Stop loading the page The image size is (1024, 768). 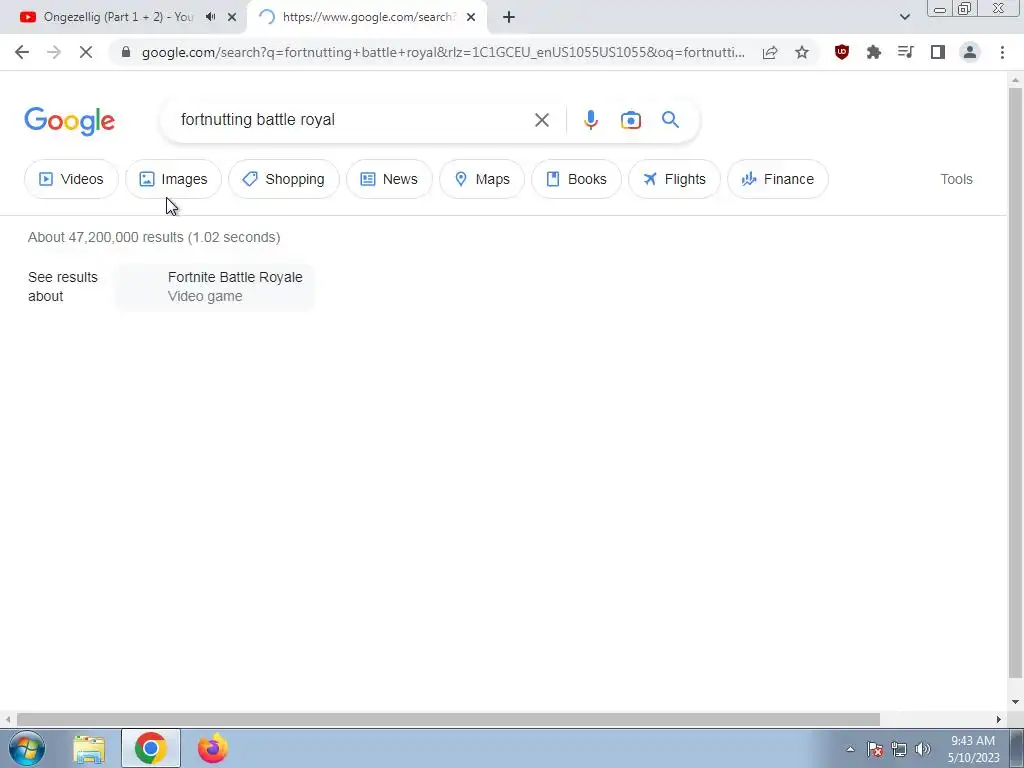tap(86, 52)
